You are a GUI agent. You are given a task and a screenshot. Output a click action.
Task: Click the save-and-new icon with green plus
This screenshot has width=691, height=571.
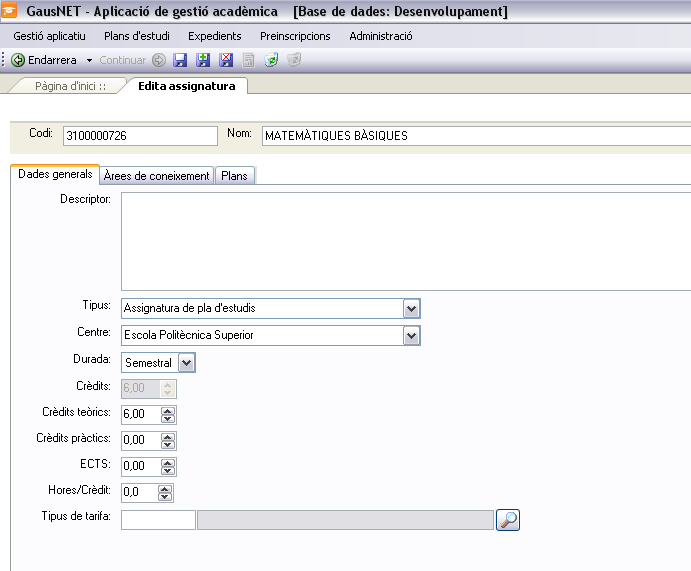(x=204, y=60)
